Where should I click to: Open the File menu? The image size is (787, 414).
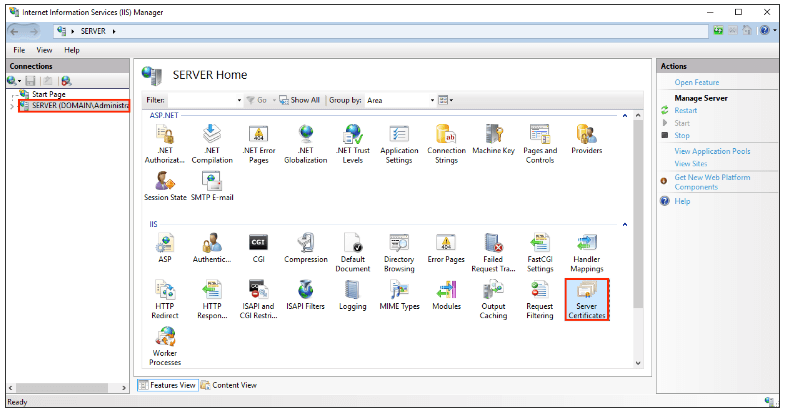click(19, 50)
